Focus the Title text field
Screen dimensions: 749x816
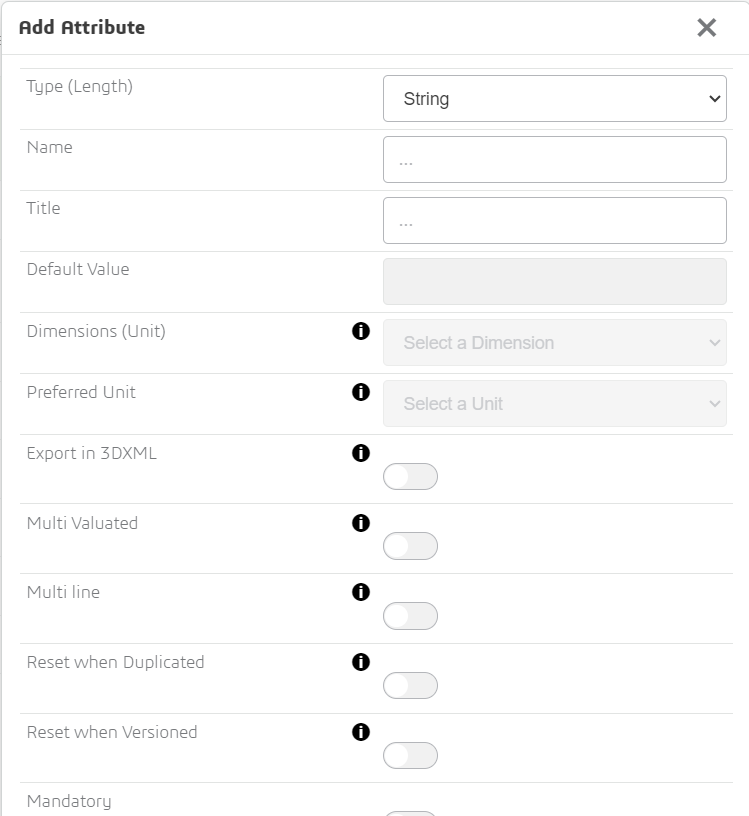tap(554, 221)
